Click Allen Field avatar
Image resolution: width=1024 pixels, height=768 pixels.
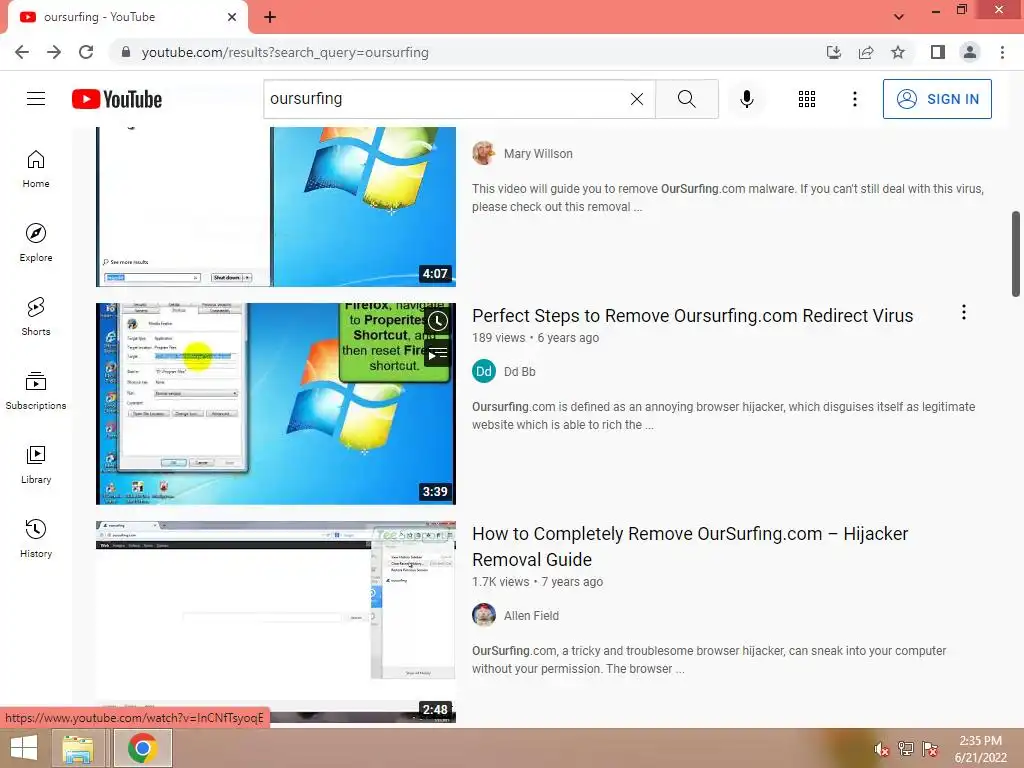(x=484, y=615)
